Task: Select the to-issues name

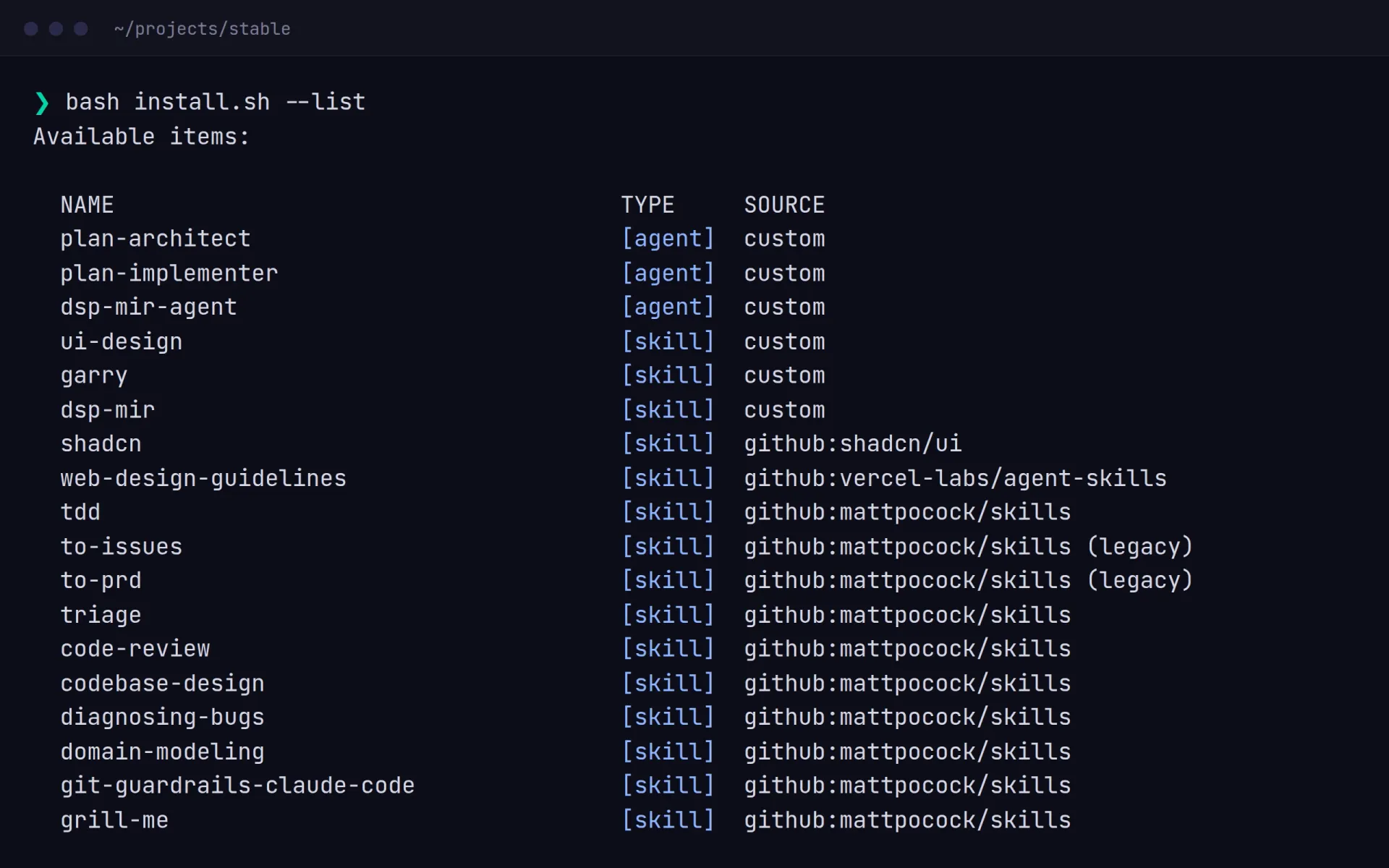Action: pyautogui.click(x=122, y=547)
